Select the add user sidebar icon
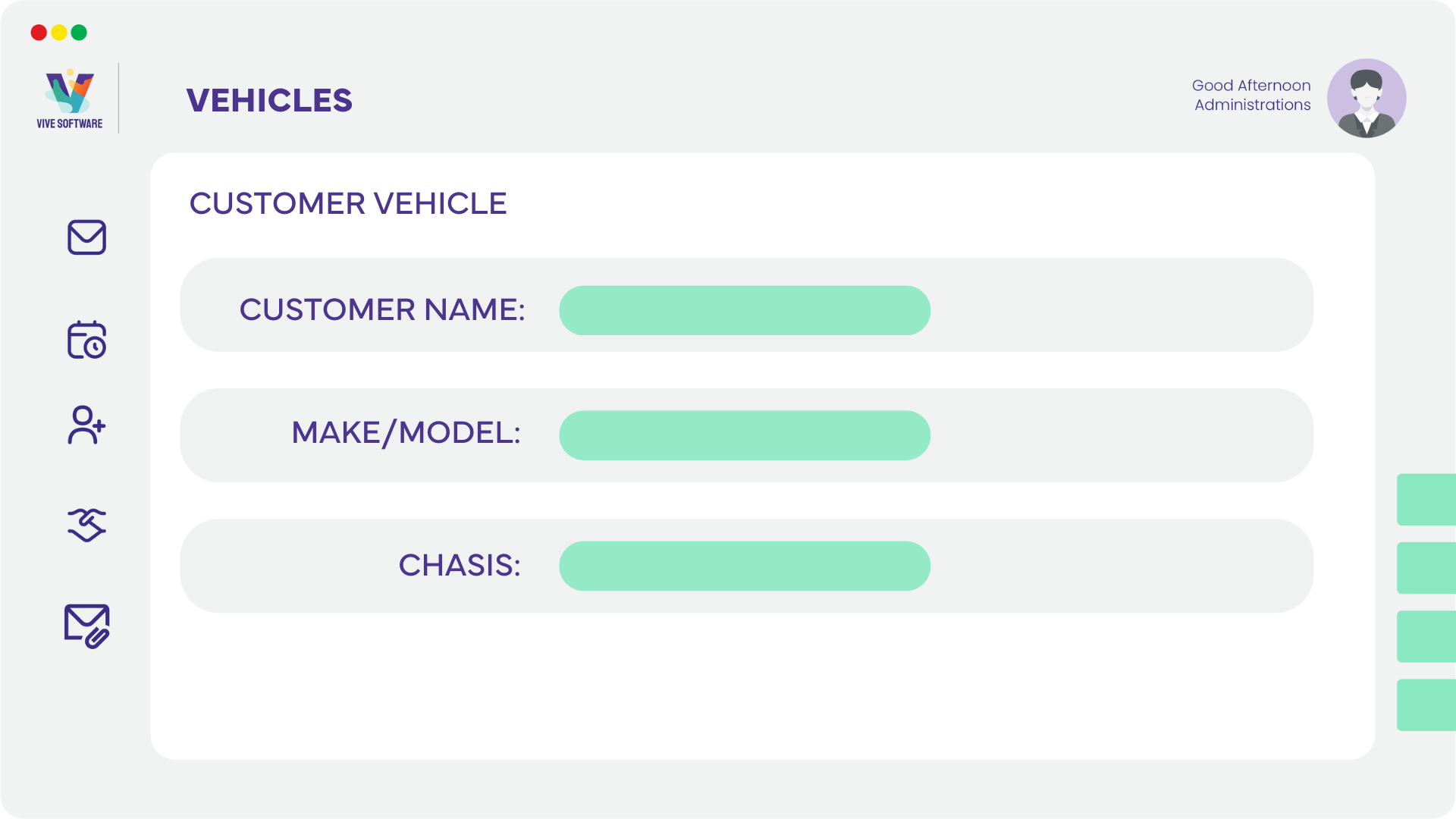The height and width of the screenshot is (819, 1456). pos(86,425)
